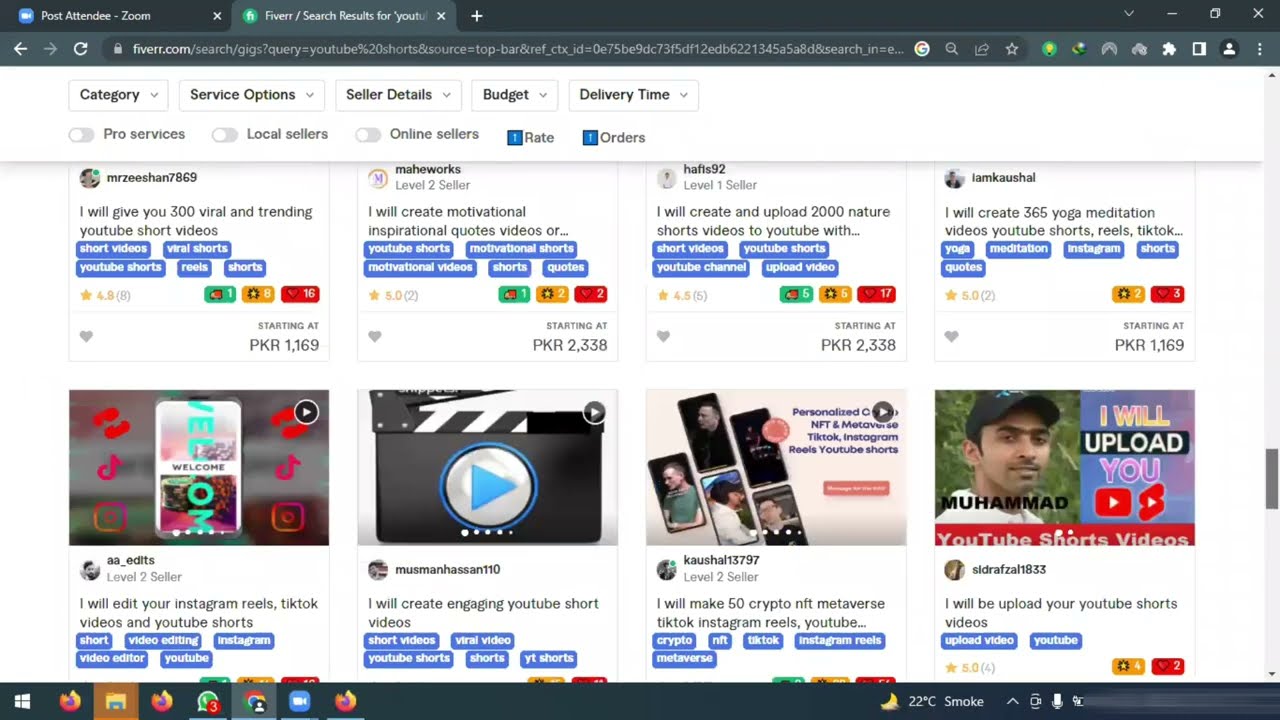Click 'meditation' tag on iamkaushal gig
The image size is (1280, 720).
(1019, 248)
